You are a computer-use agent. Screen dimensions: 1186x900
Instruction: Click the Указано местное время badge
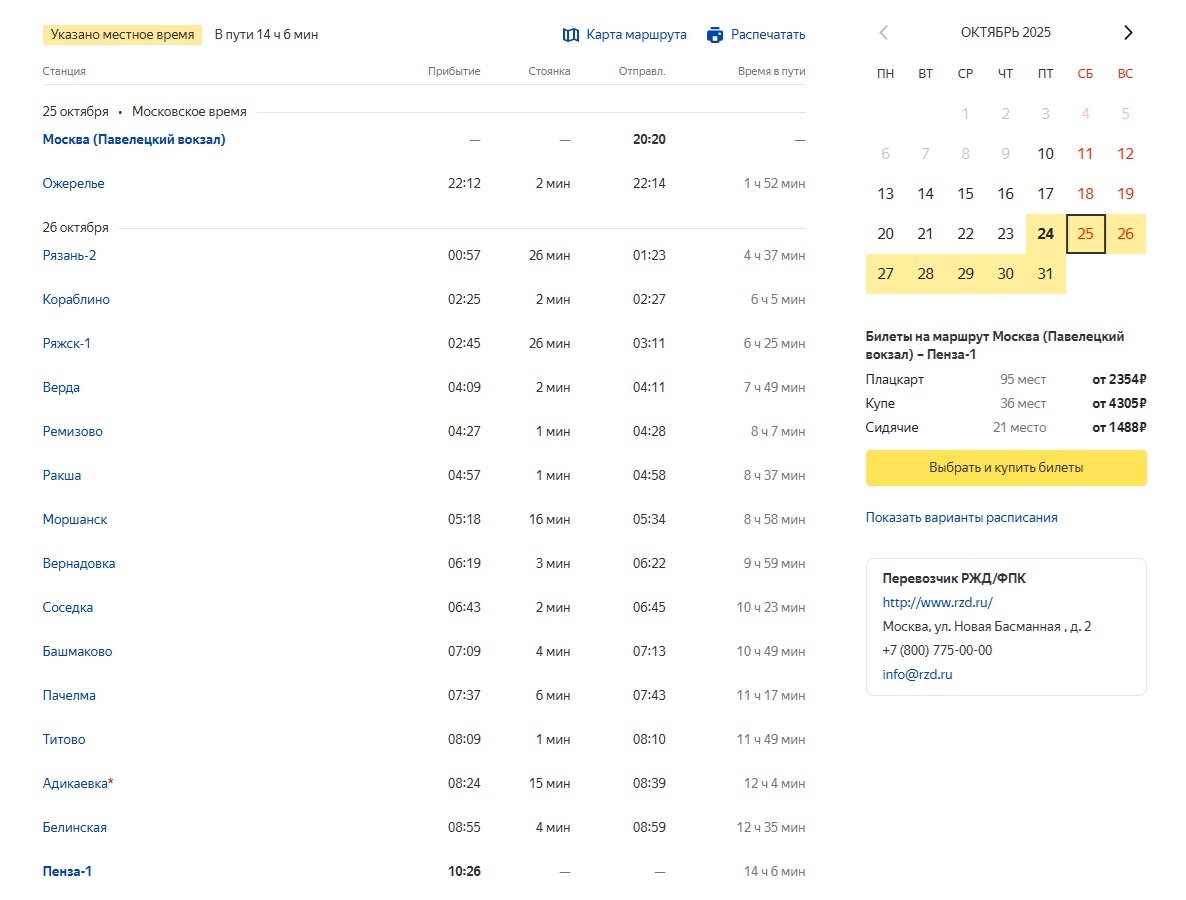point(123,35)
